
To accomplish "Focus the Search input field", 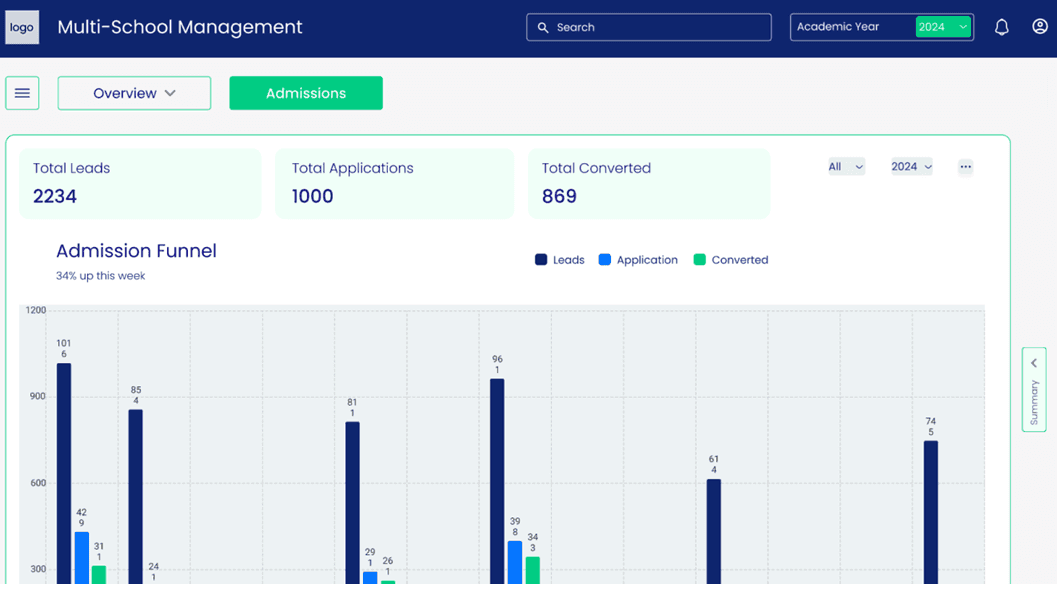I will [x=648, y=28].
